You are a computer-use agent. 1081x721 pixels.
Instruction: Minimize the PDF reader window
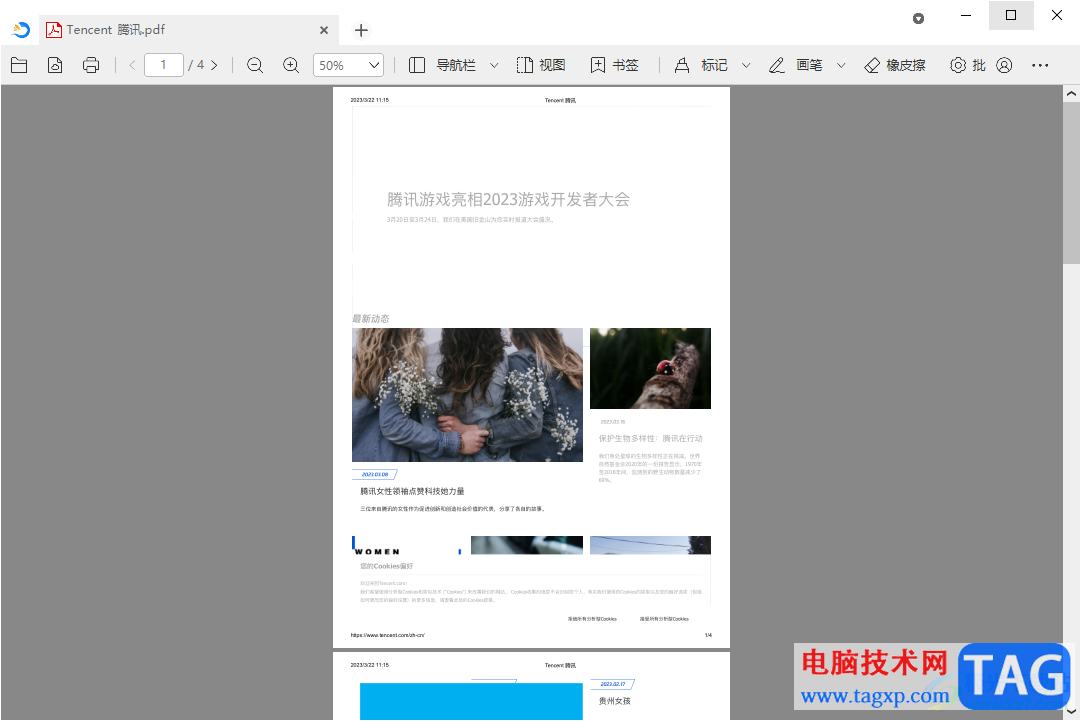coord(966,15)
